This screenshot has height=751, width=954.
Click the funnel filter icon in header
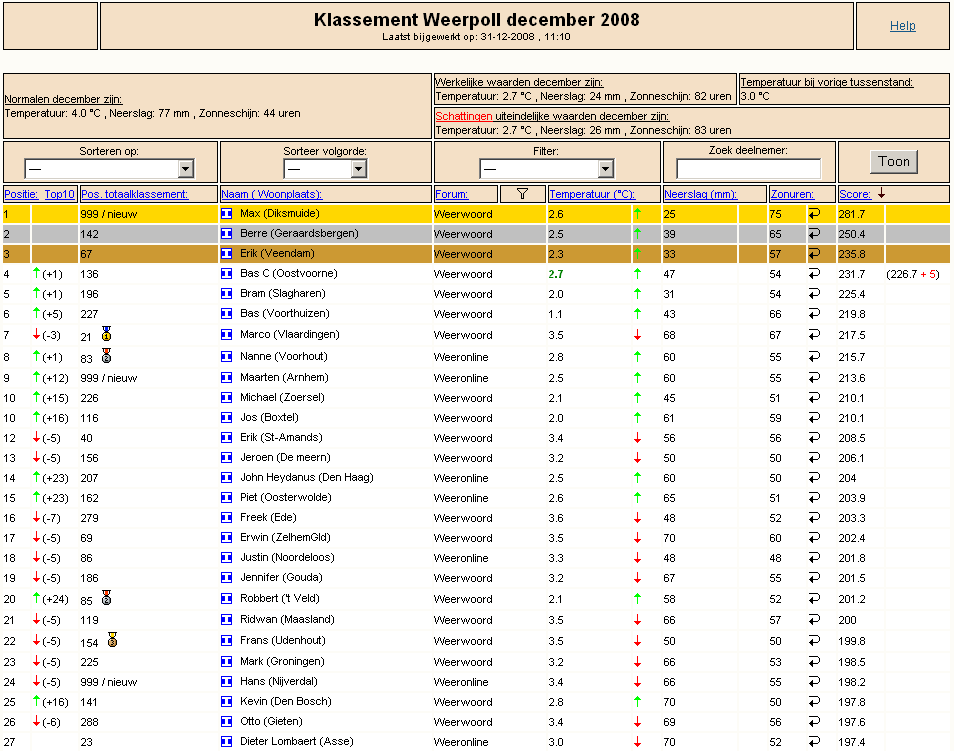pyautogui.click(x=522, y=194)
